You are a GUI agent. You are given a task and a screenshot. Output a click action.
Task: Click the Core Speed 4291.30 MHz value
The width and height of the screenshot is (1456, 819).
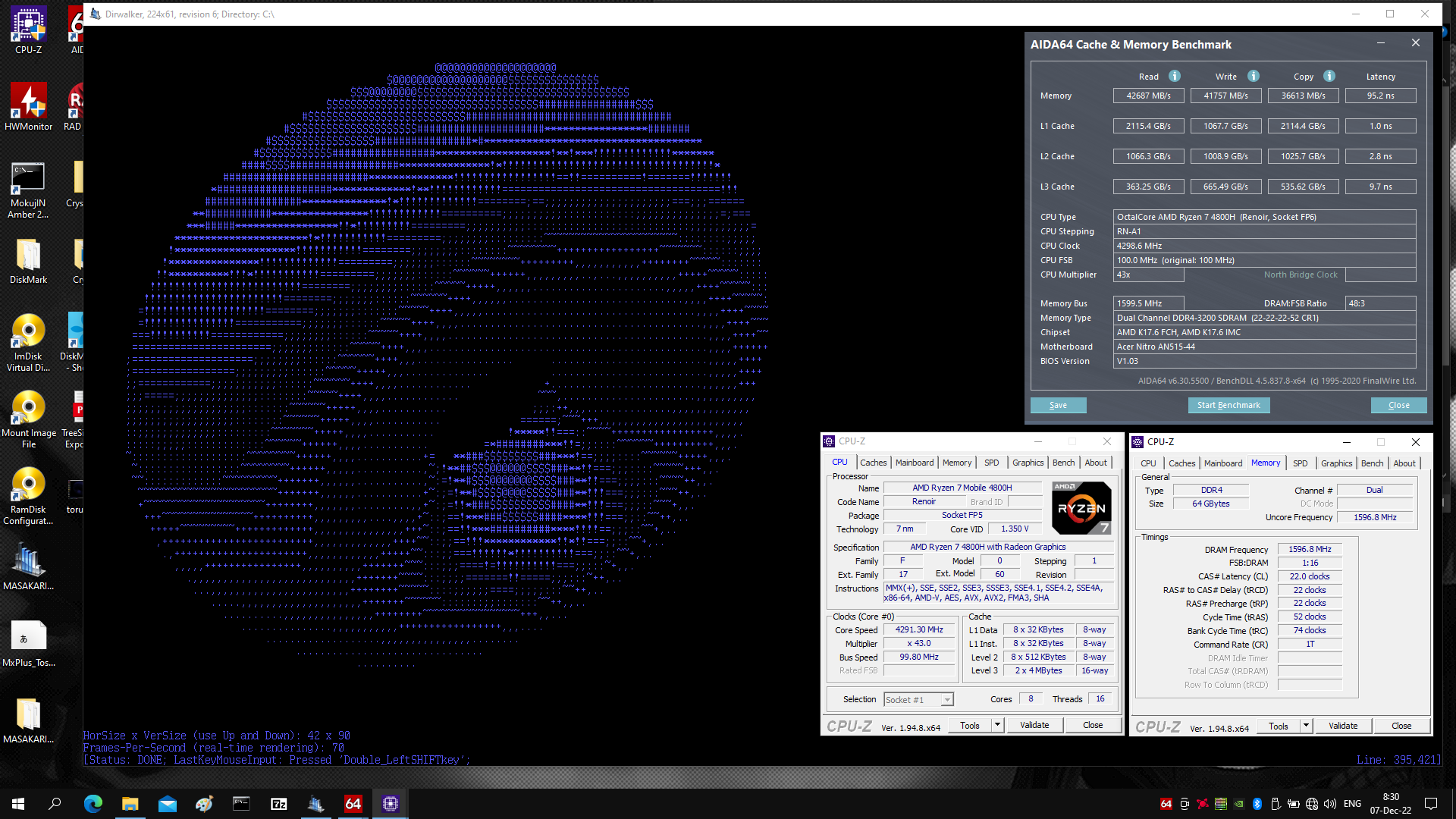[x=919, y=629]
